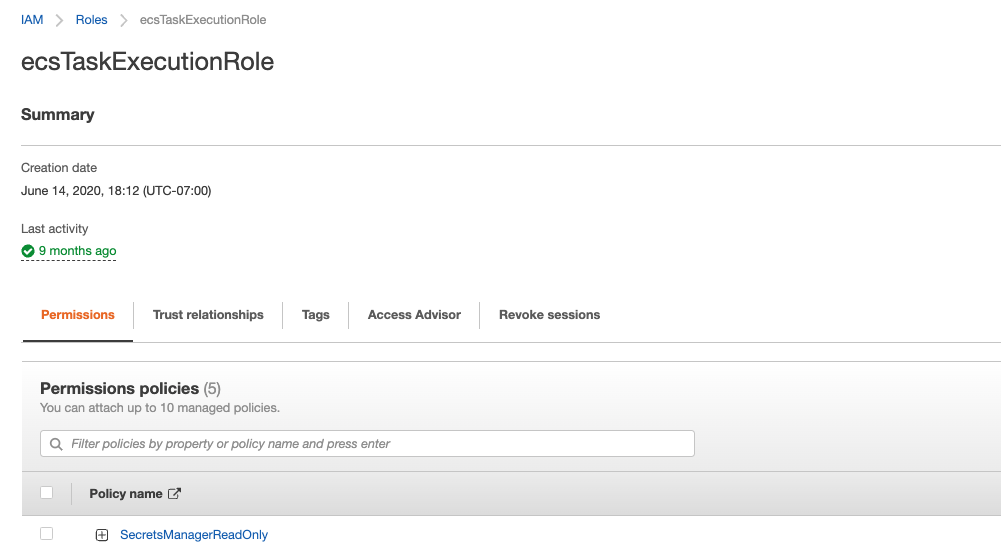1001x552 pixels.
Task: Go to the Roles breadcrumb link
Action: [x=91, y=20]
